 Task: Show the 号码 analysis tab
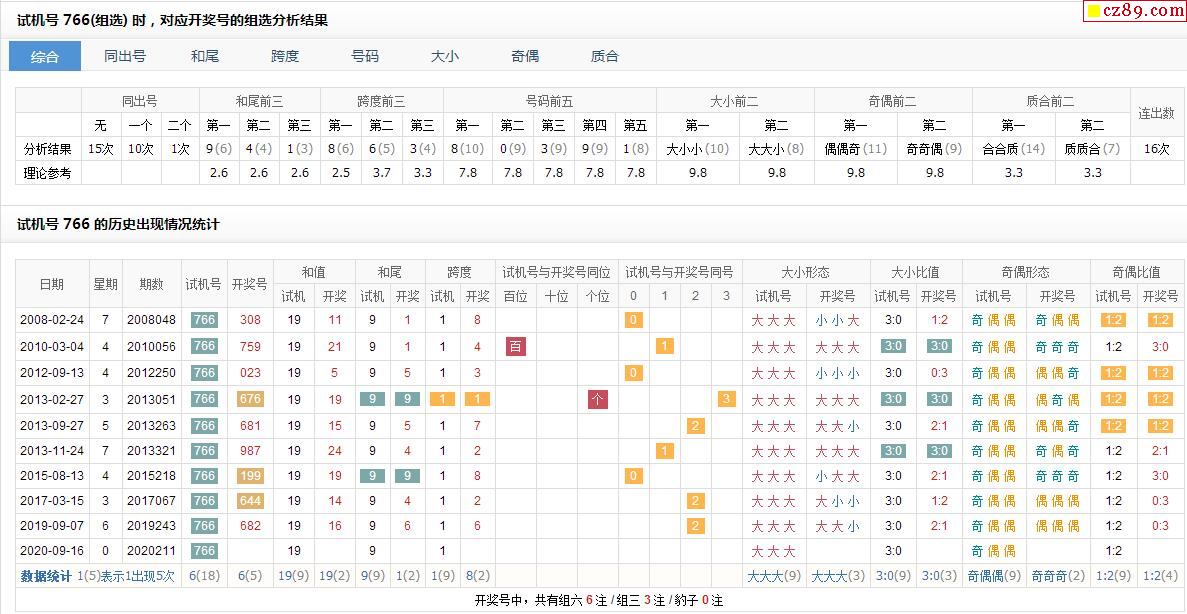point(365,56)
